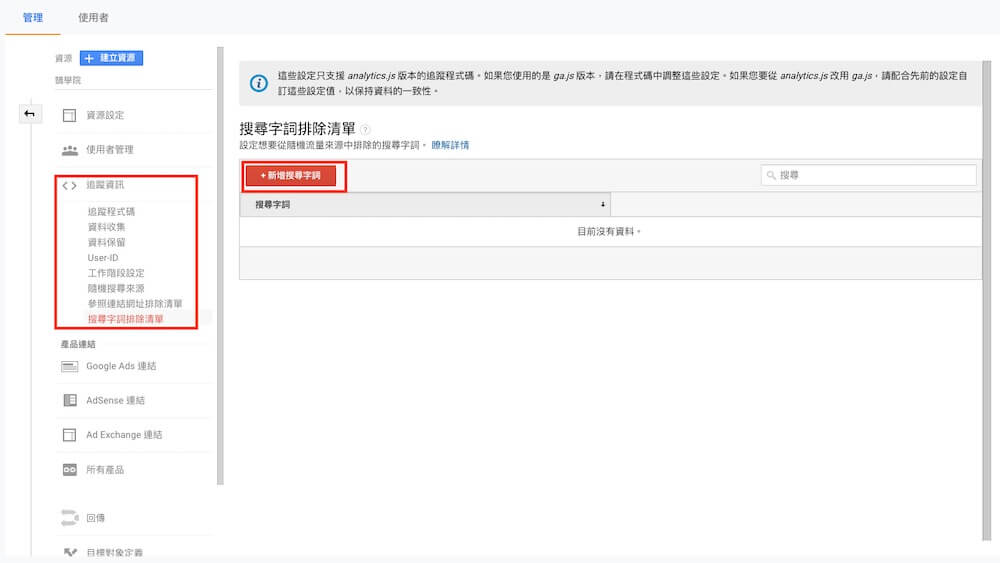Click the Google Ads 連結 icon
The height and width of the screenshot is (563, 1000).
point(70,367)
